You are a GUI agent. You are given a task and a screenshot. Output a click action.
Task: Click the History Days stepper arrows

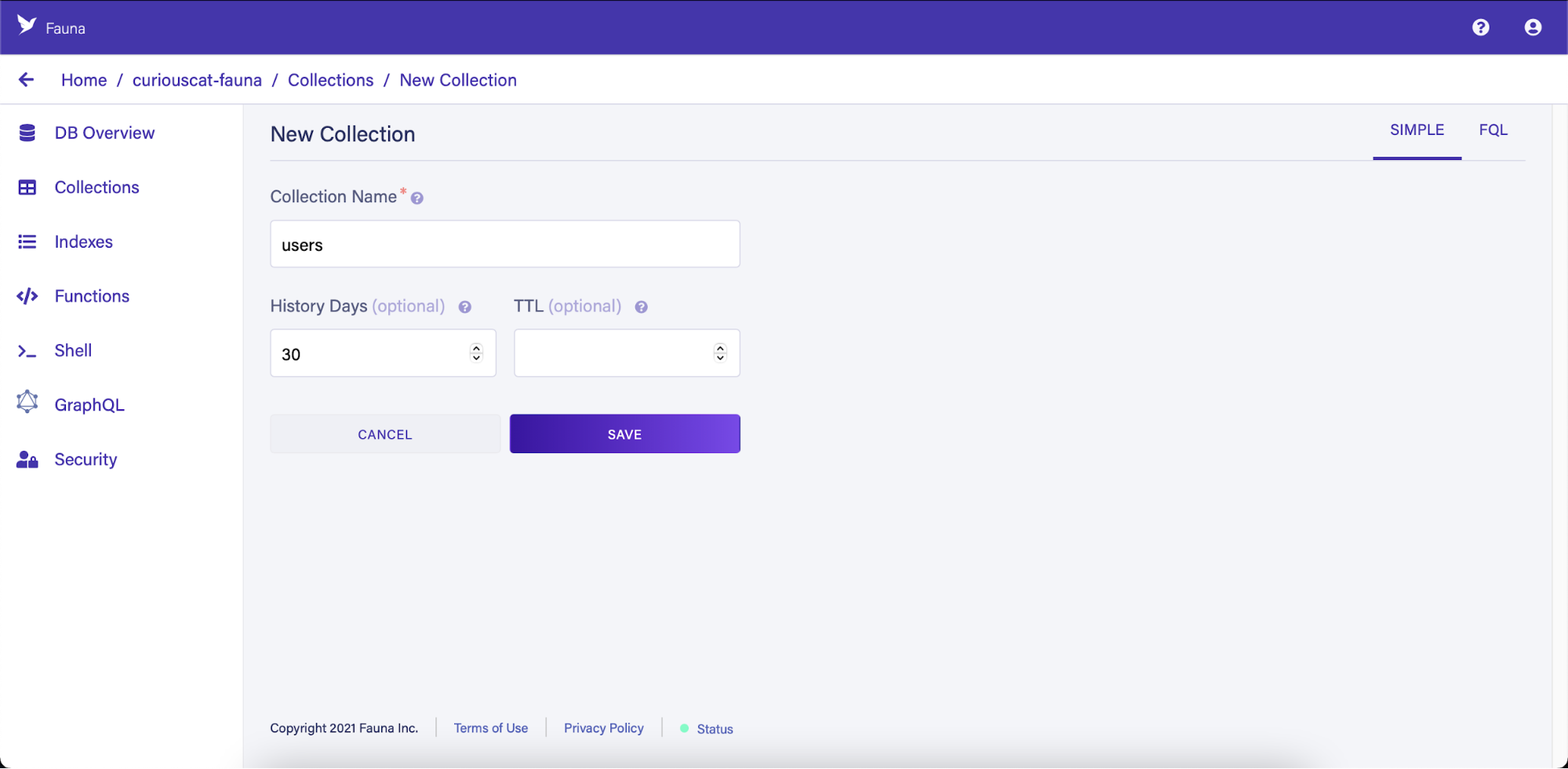(476, 354)
